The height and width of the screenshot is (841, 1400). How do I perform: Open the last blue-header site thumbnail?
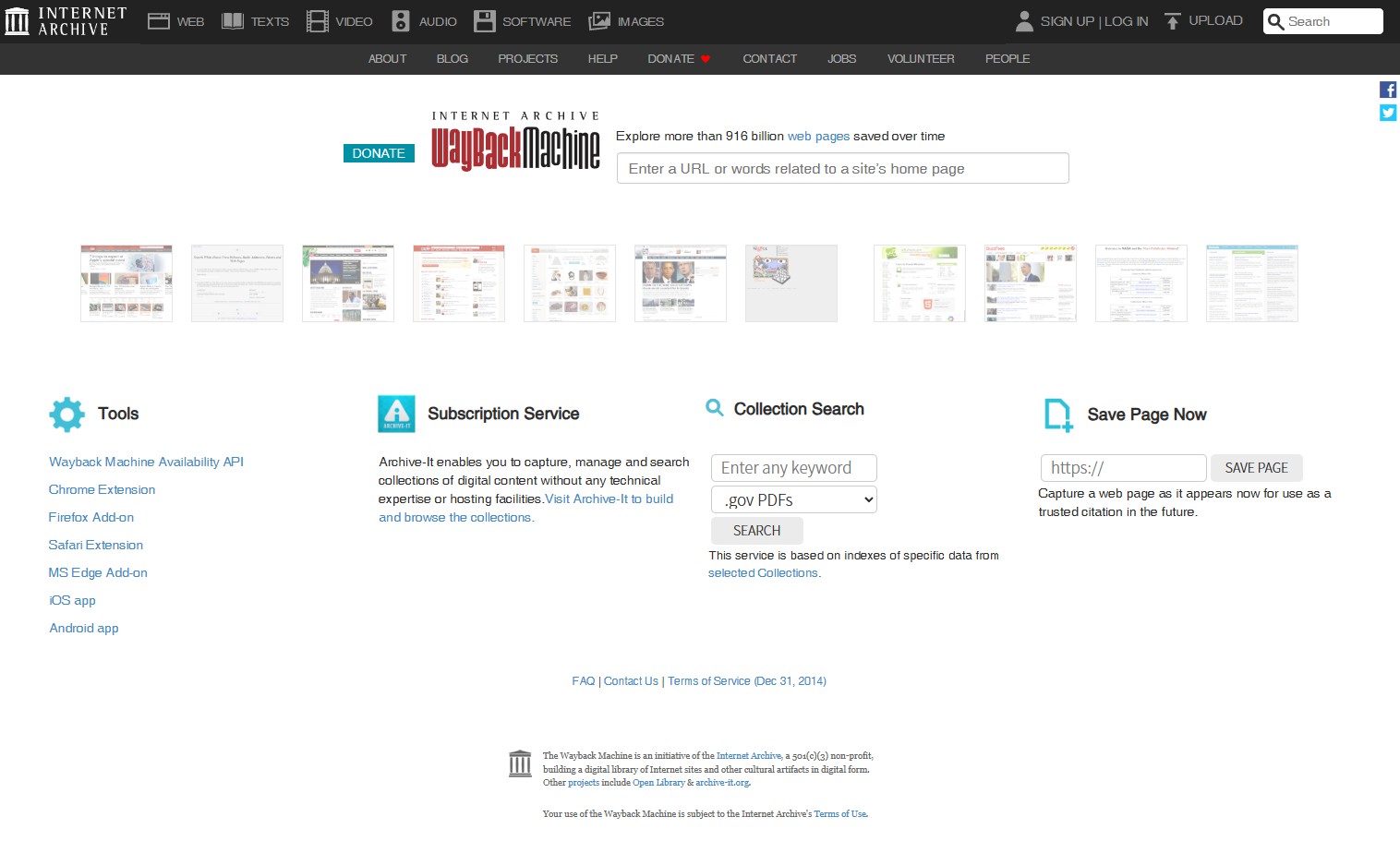pos(1252,283)
